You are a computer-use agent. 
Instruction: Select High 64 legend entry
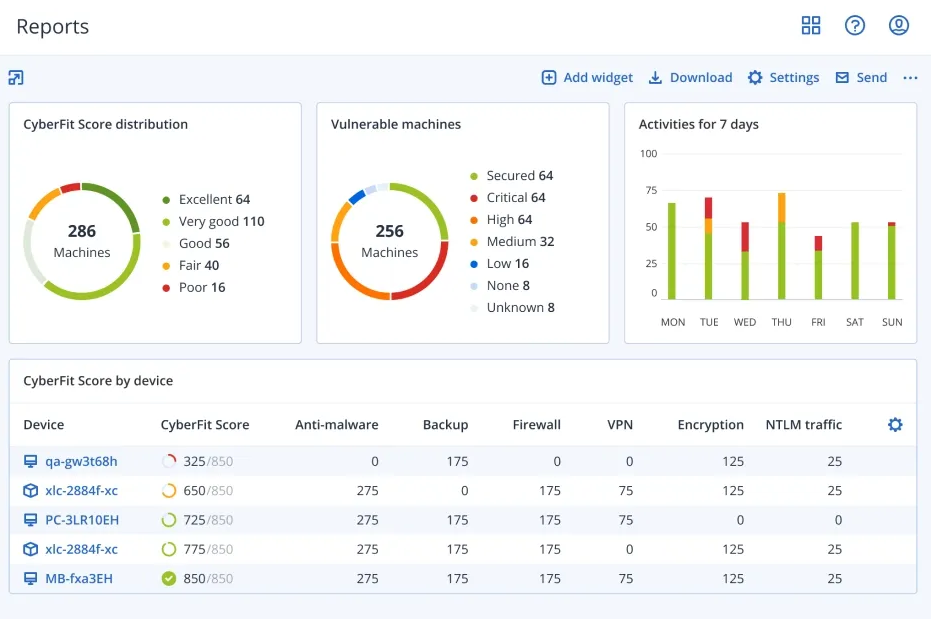click(x=501, y=220)
